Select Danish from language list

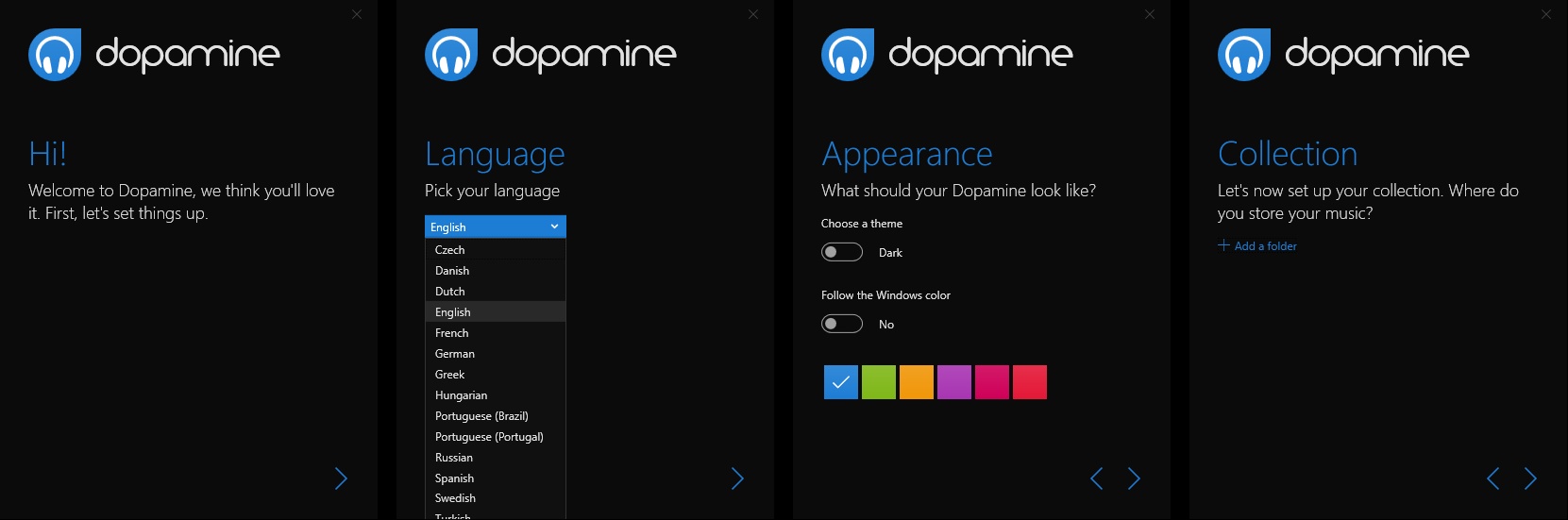[496, 271]
